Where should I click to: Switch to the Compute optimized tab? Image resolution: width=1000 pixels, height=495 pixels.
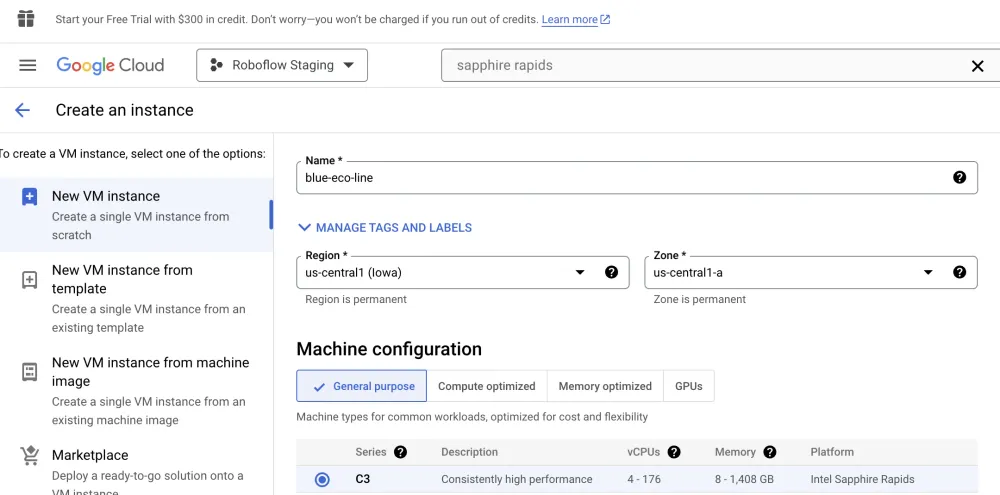tap(486, 386)
